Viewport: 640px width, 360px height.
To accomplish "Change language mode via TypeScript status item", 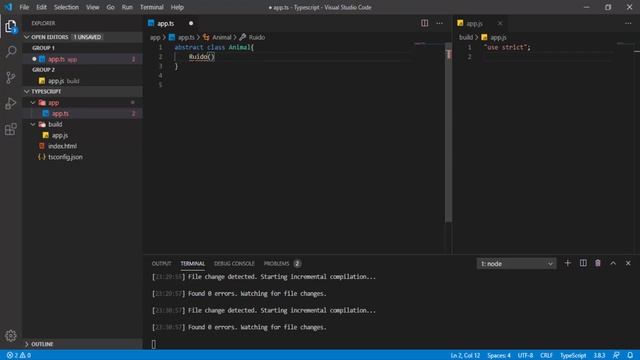I will [x=573, y=355].
